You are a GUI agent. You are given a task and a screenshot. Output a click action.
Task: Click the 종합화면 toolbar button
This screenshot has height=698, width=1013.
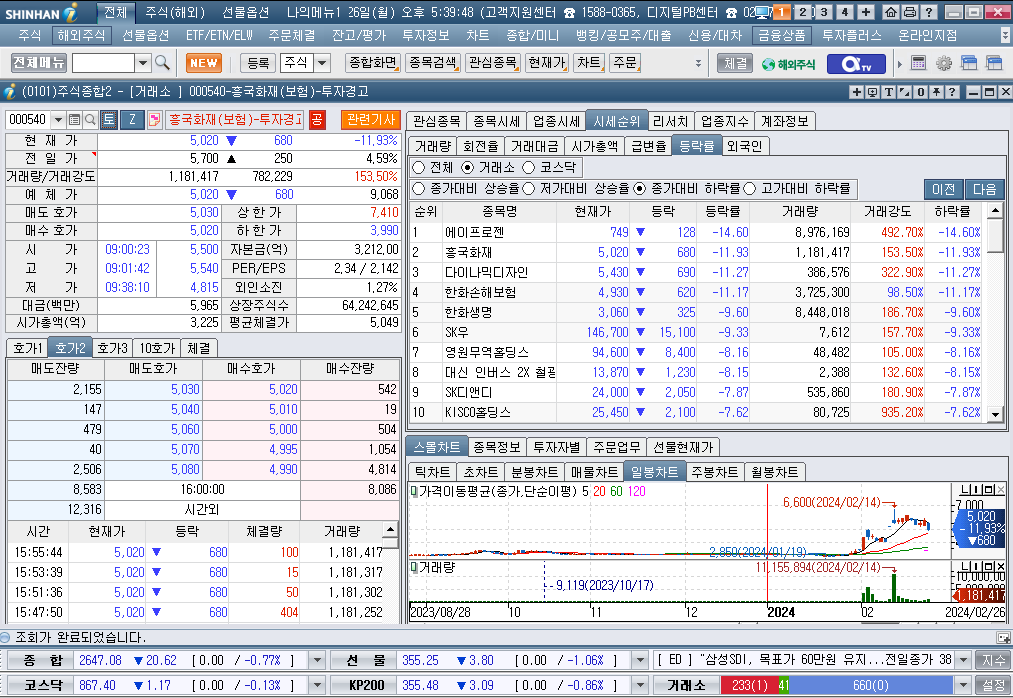pos(373,63)
